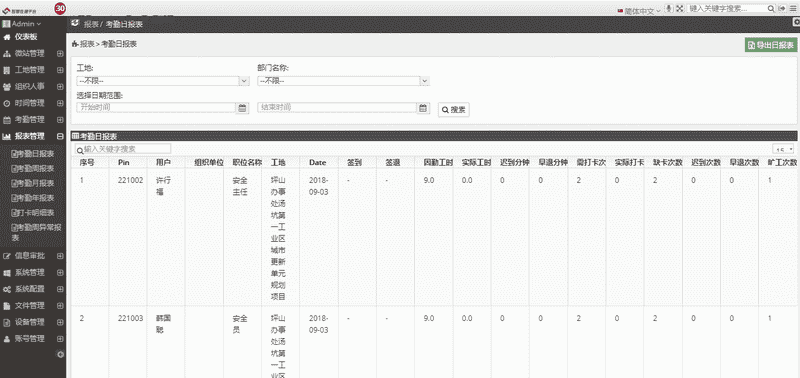Click the magnifier icon in the table search

(x=80, y=149)
